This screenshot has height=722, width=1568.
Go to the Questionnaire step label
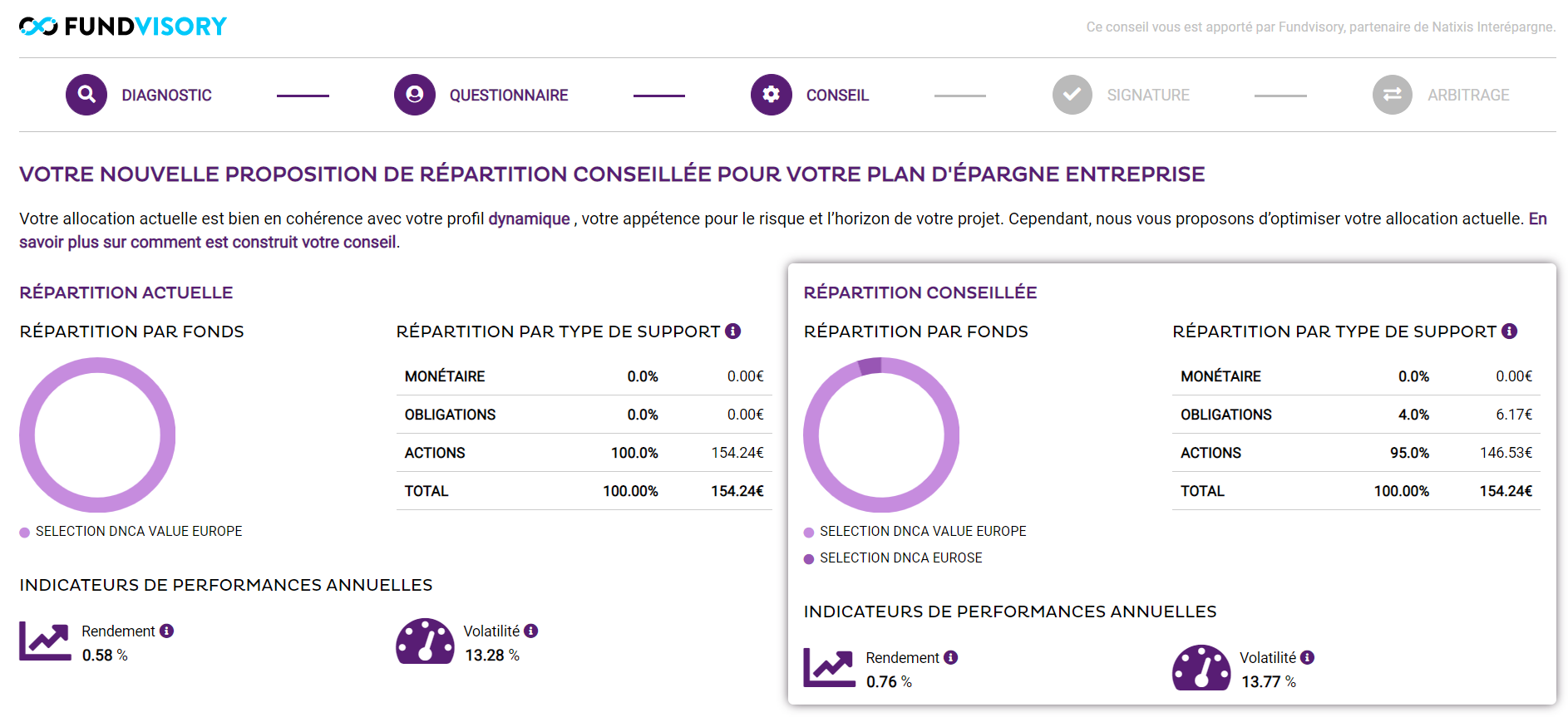509,96
